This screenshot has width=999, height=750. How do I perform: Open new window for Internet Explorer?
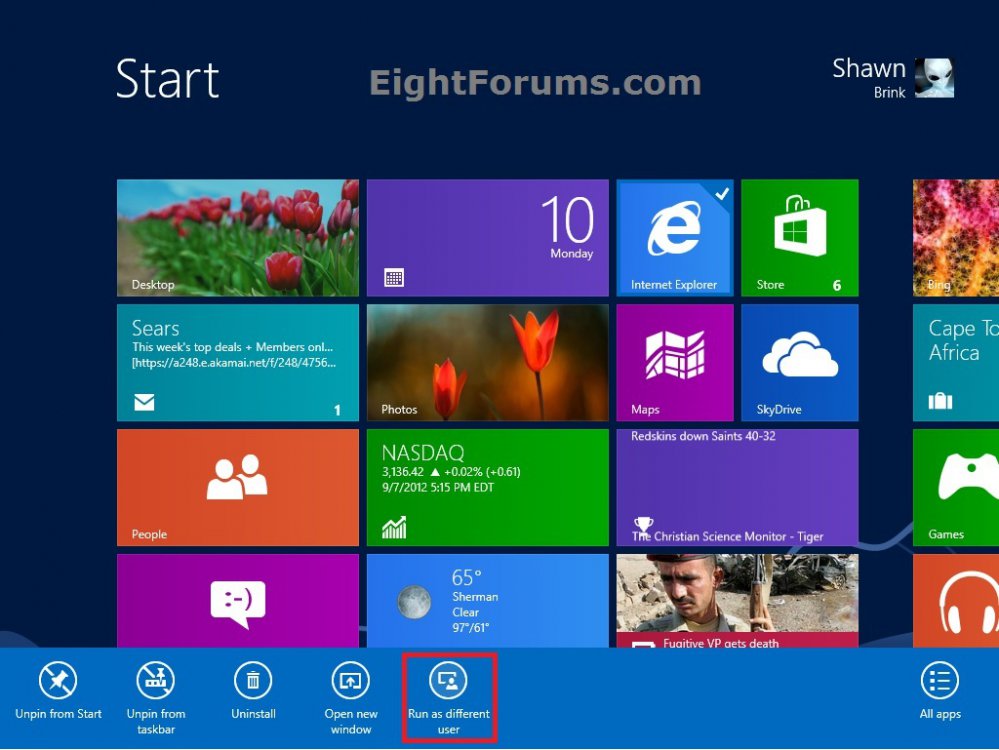coord(351,681)
